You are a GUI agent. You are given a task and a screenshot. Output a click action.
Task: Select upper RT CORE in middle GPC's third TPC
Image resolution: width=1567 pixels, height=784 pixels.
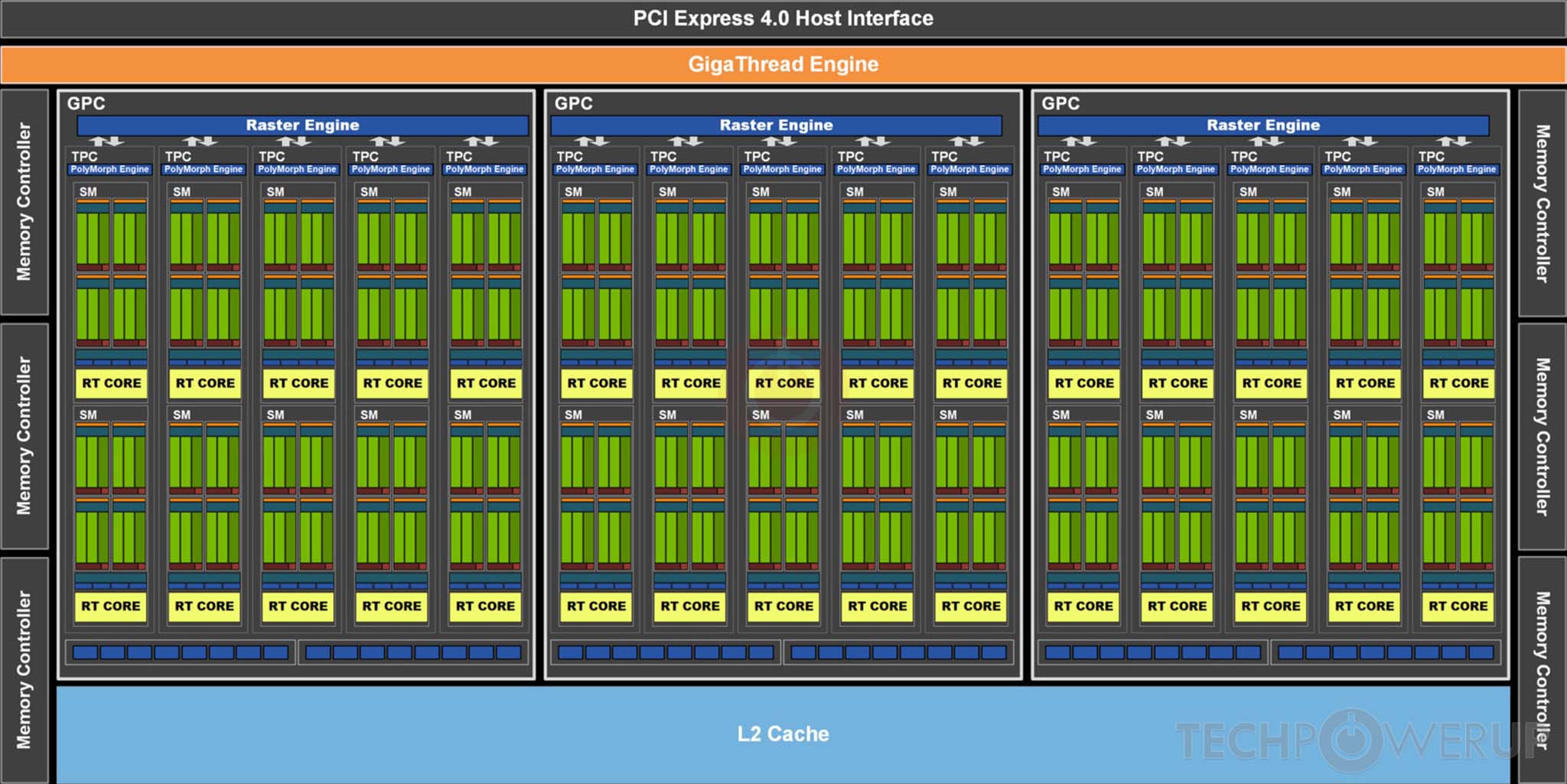[784, 383]
